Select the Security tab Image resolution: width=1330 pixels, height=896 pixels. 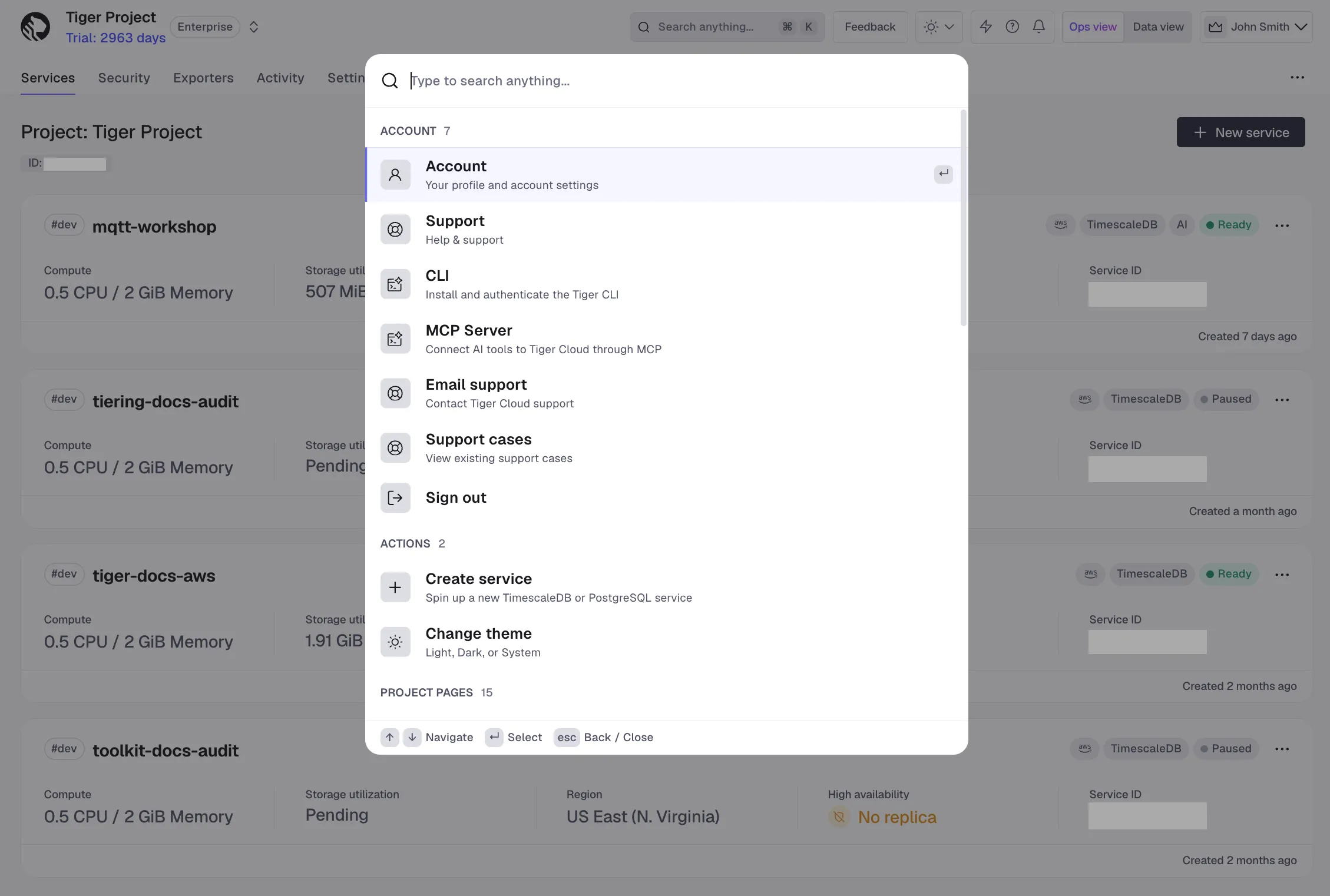pyautogui.click(x=124, y=78)
